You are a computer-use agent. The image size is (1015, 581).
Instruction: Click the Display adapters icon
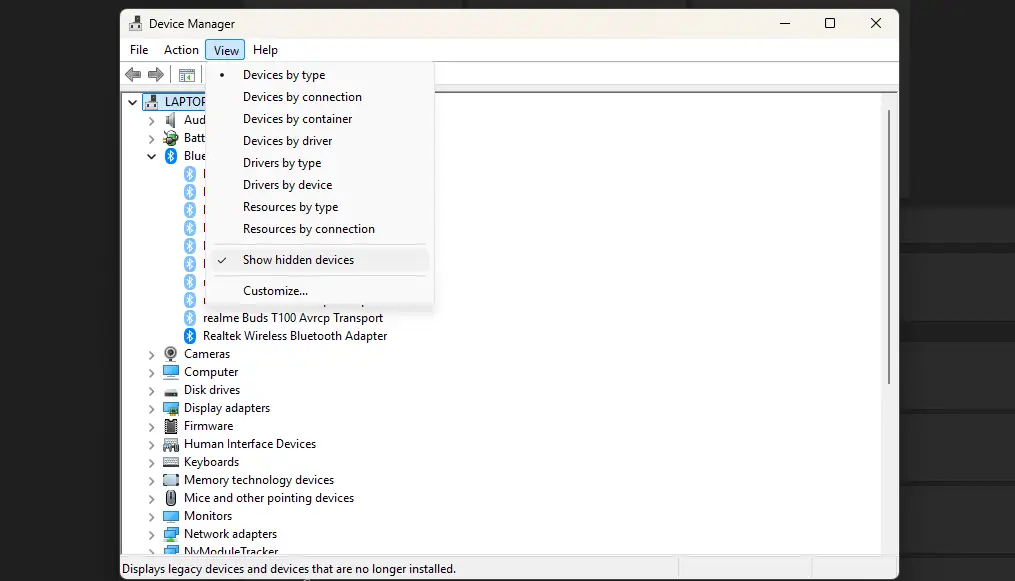pos(169,408)
